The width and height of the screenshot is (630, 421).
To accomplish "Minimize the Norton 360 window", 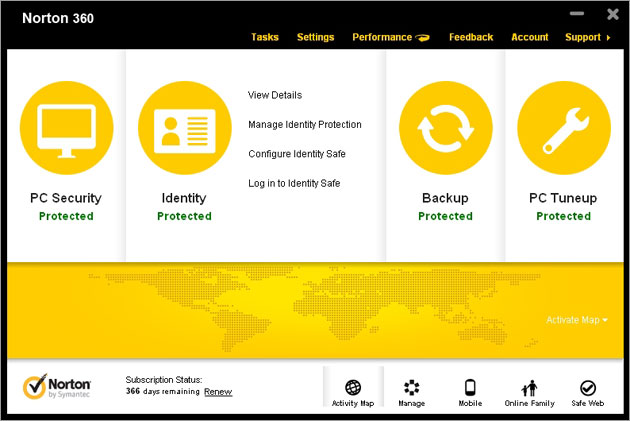I will point(577,14).
